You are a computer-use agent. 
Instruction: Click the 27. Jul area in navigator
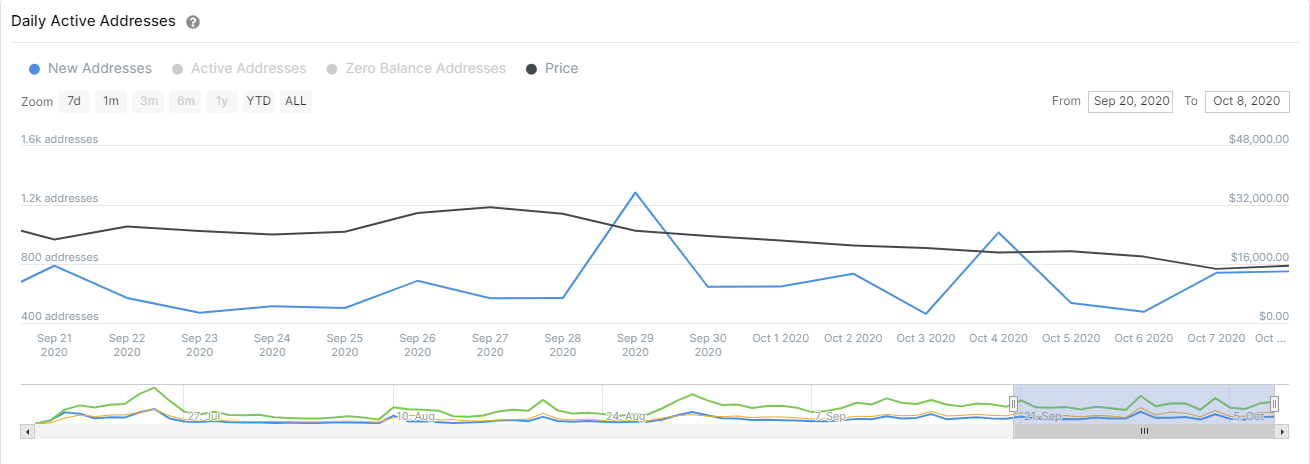point(203,414)
